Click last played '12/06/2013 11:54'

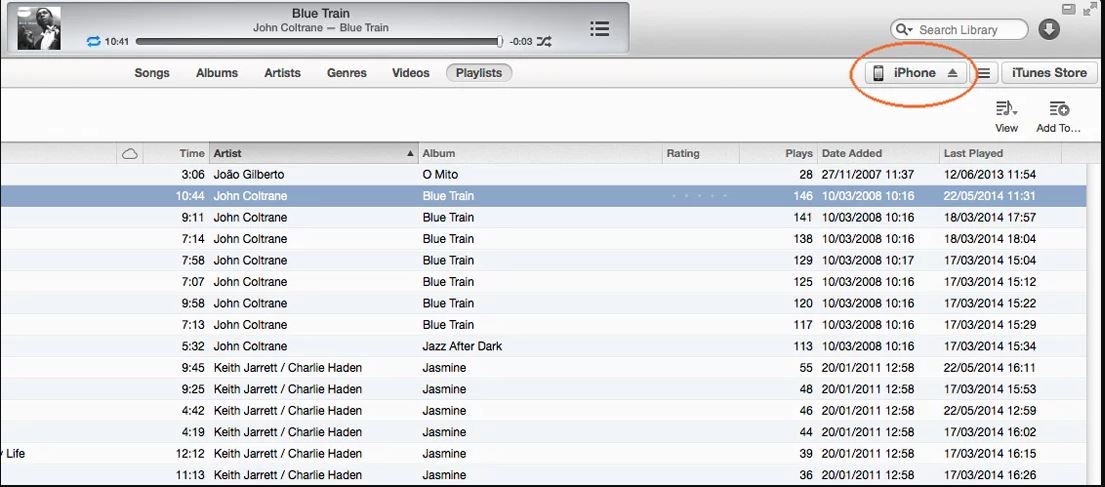pos(990,174)
